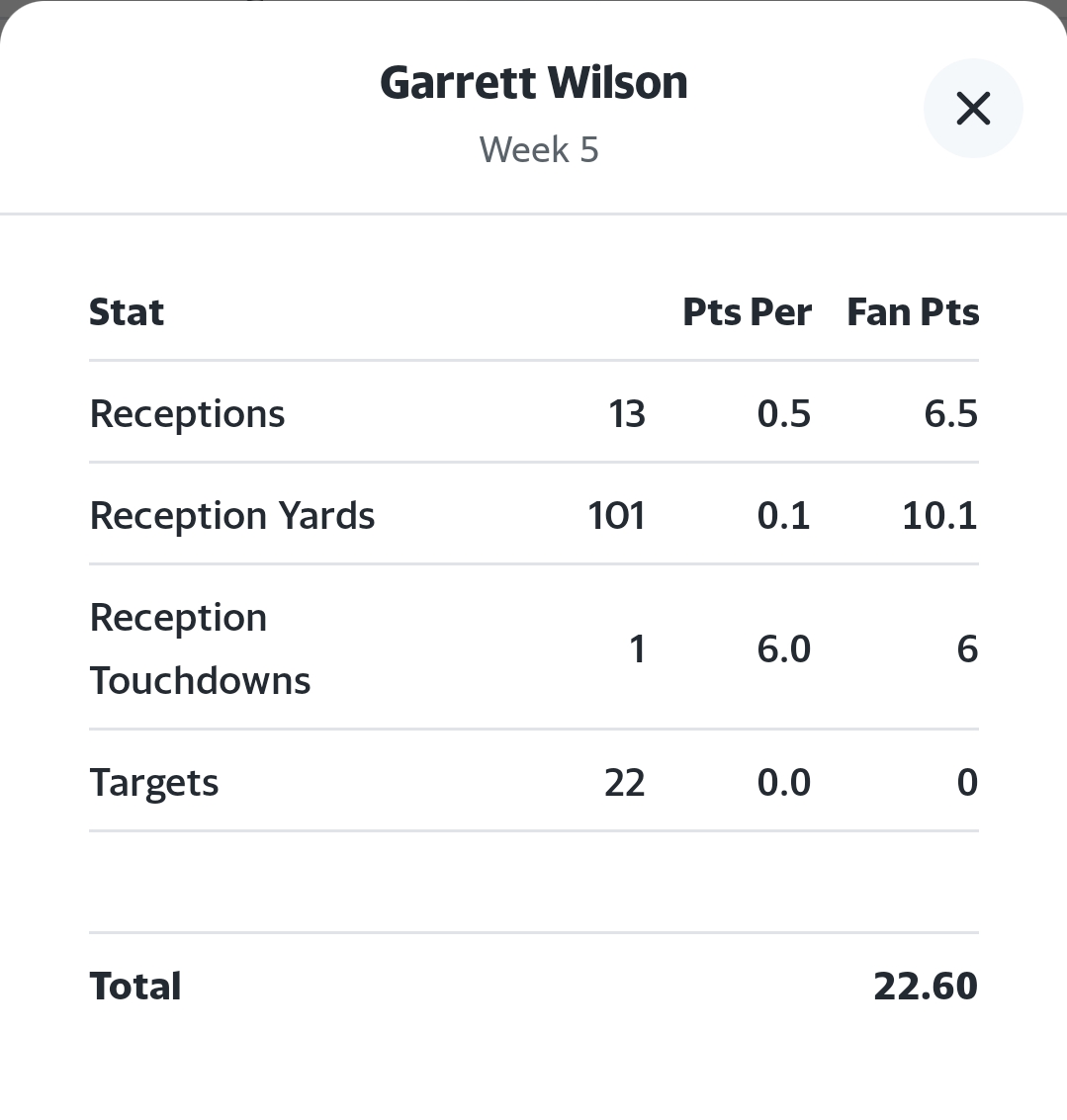Click the 22.60 total fantasy points value
This screenshot has height=1120, width=1067.
click(925, 986)
